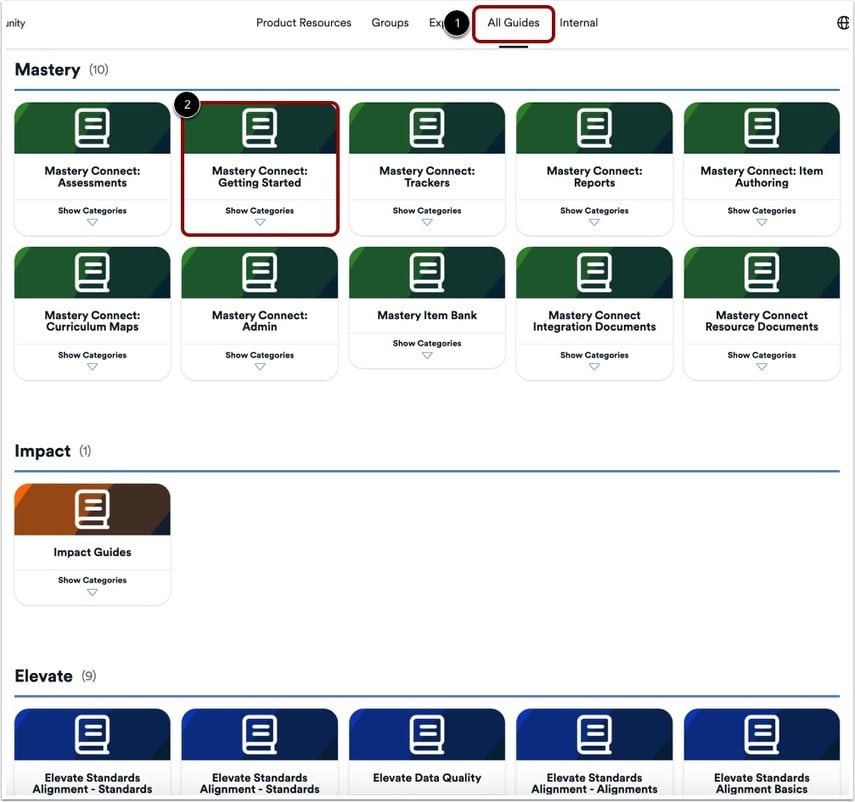Click the book icon on Mastery Connect: Getting Started

[260, 128]
